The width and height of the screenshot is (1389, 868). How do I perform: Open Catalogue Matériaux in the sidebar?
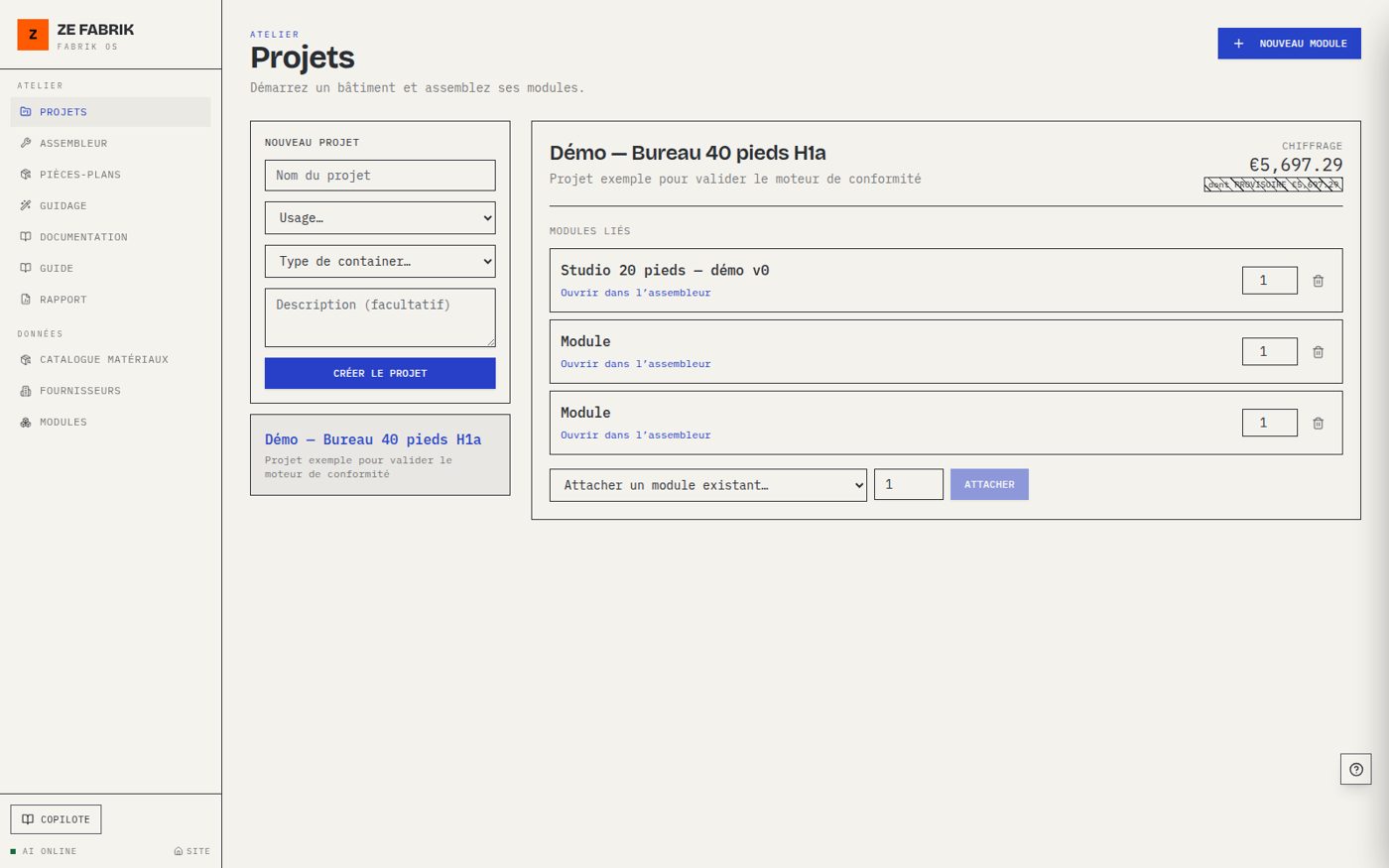(111, 359)
